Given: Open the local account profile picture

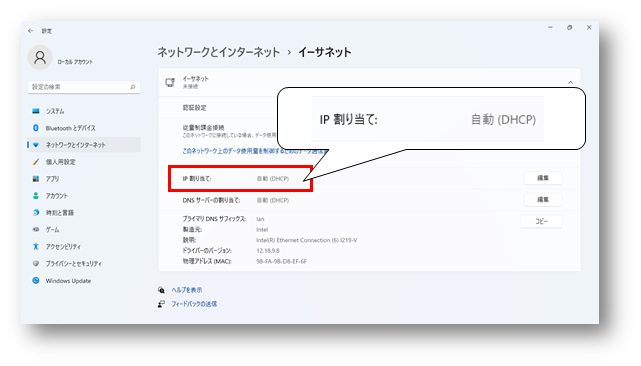Looking at the screenshot, I should click(x=40, y=57).
